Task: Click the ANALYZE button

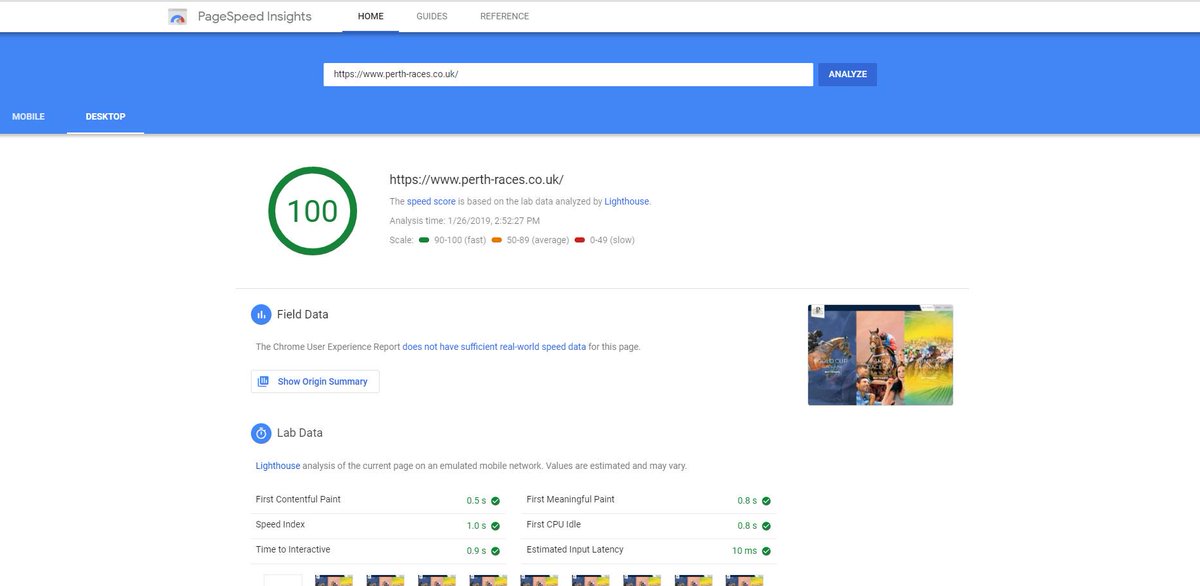Action: (847, 74)
